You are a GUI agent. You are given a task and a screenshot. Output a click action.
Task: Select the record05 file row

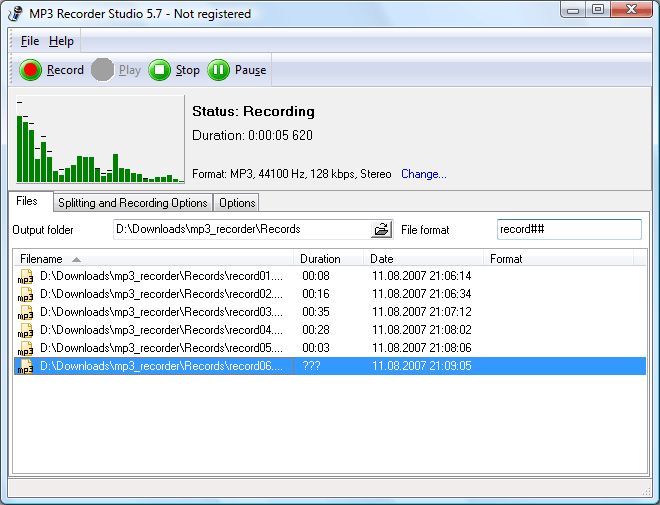coord(330,348)
